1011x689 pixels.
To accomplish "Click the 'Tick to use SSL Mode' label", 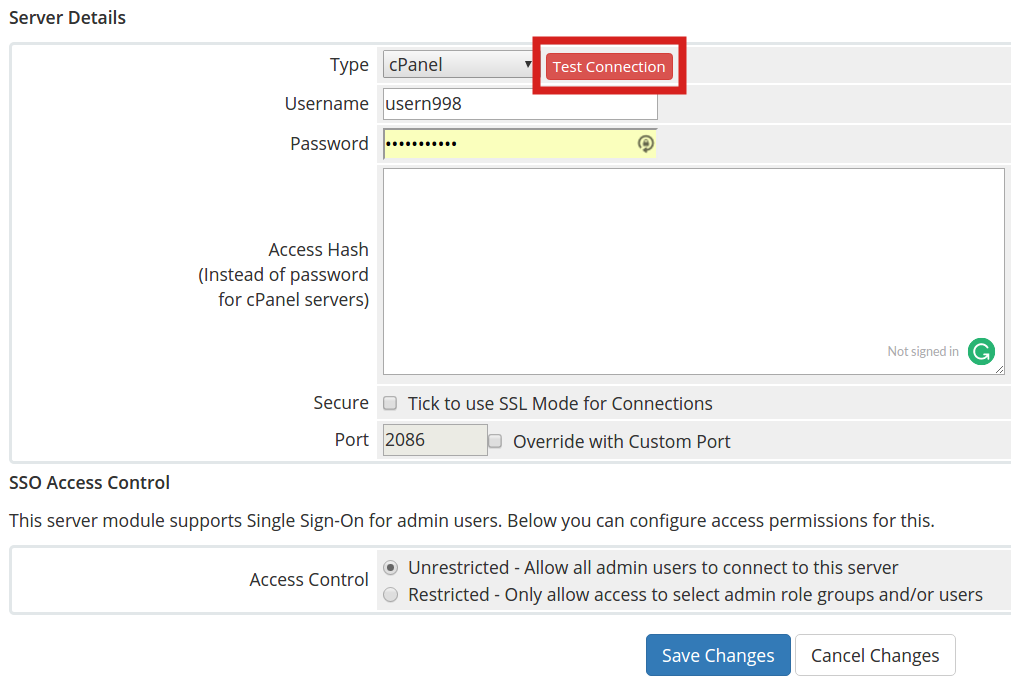I will click(560, 404).
